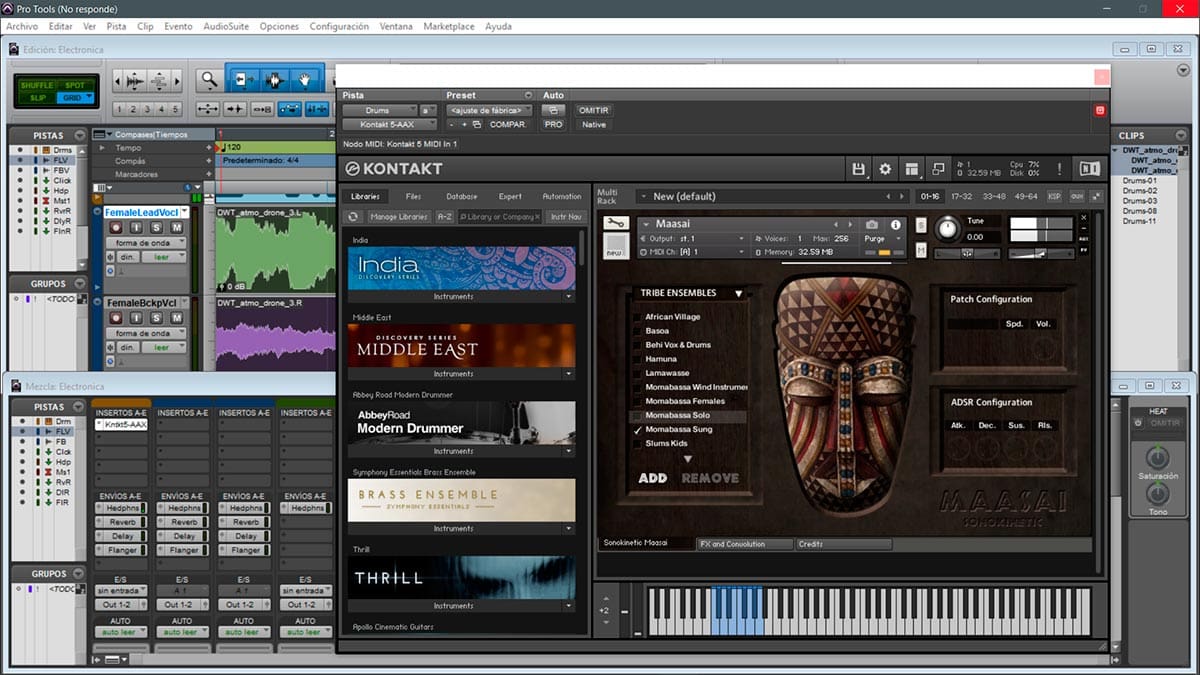Open the Archivo menu
The height and width of the screenshot is (675, 1200).
[x=22, y=26]
